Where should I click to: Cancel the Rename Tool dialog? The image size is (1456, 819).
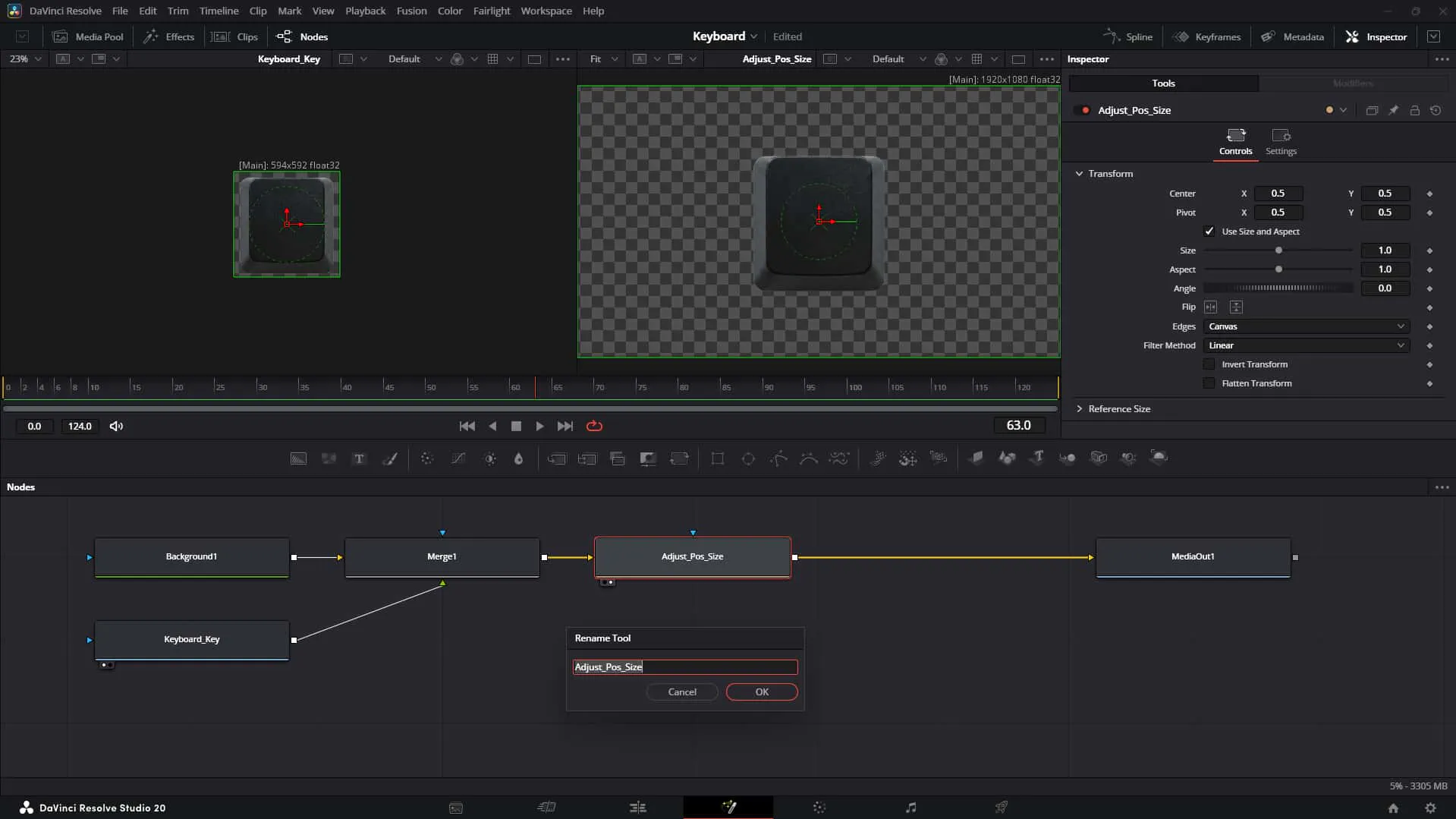[682, 691]
